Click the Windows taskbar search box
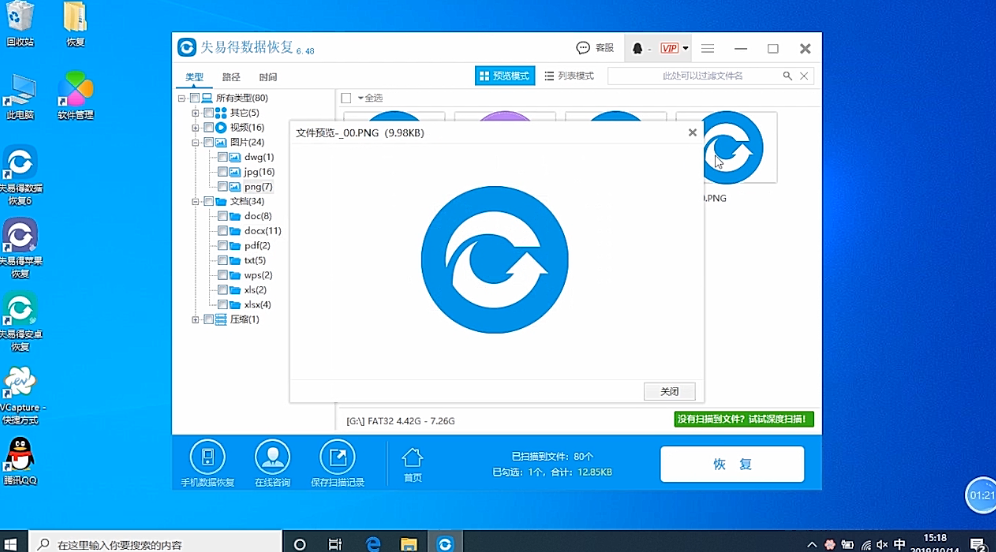 156,544
